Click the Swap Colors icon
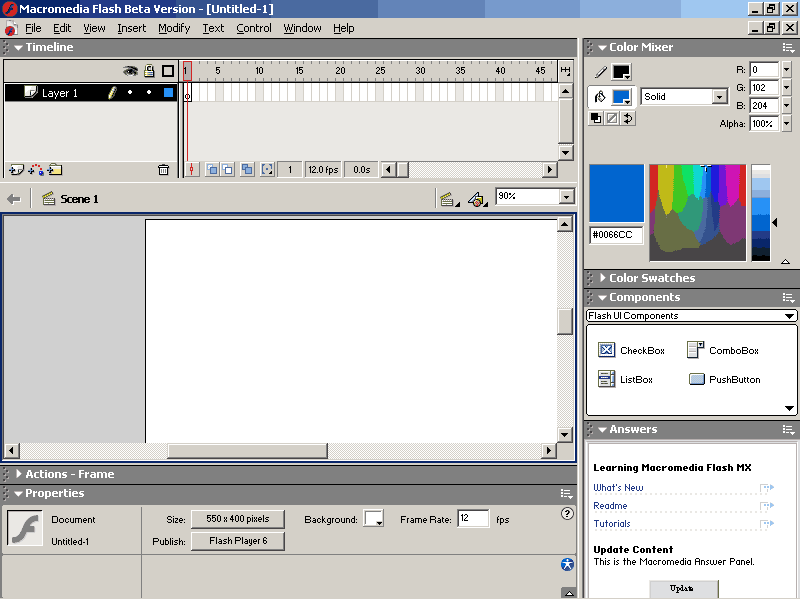 pyautogui.click(x=628, y=118)
